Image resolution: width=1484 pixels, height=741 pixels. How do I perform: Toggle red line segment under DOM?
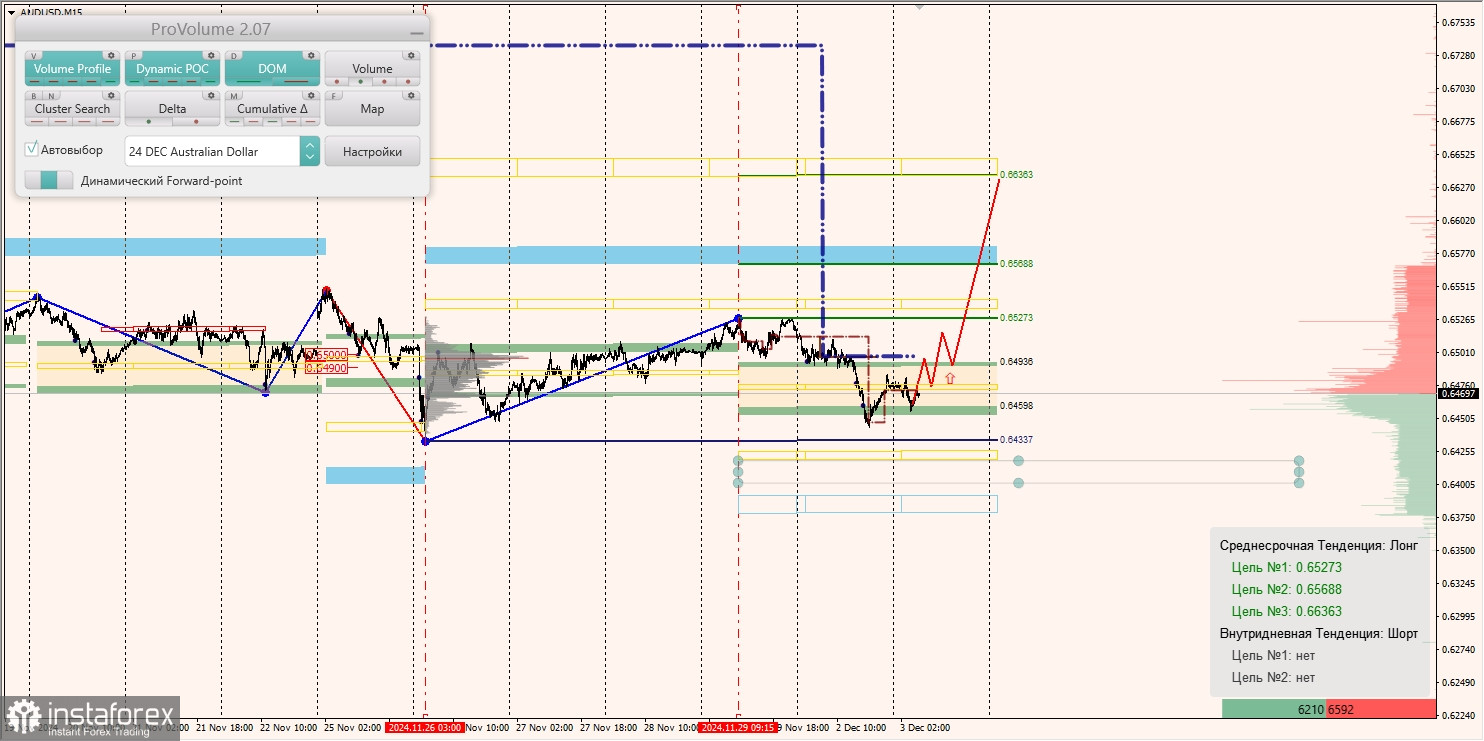click(296, 81)
